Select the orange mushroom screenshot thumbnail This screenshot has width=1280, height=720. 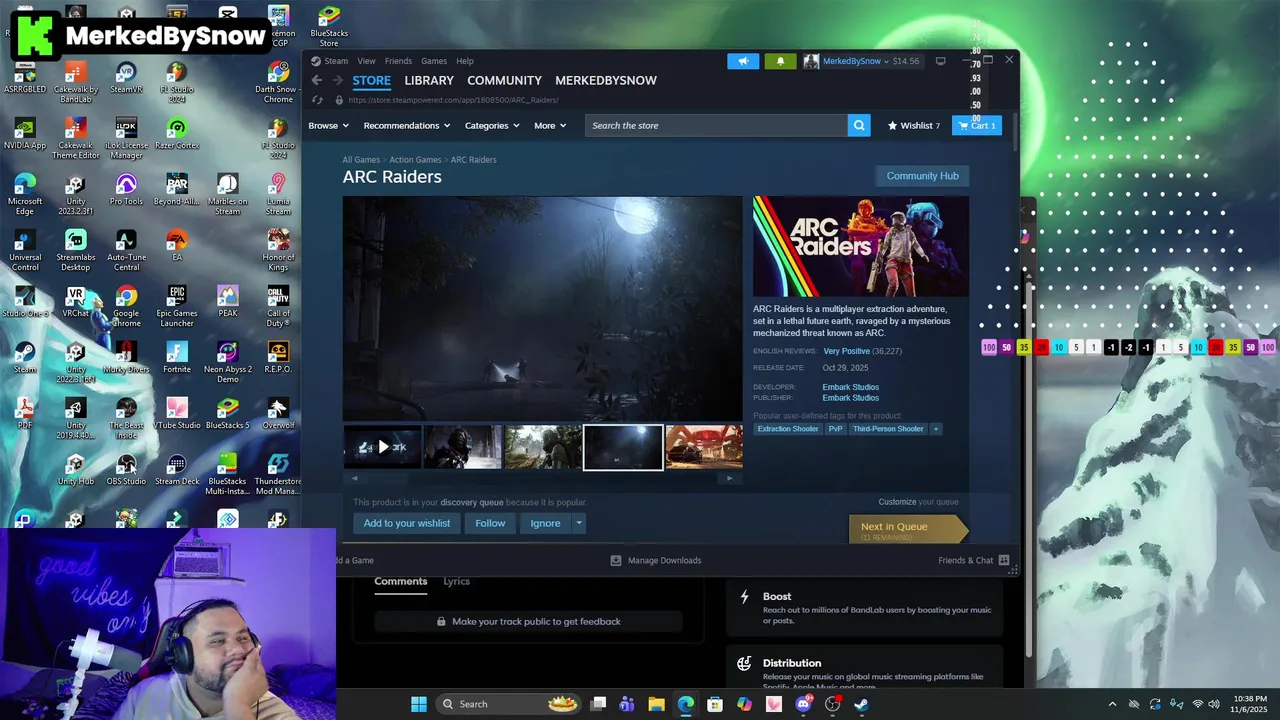704,447
